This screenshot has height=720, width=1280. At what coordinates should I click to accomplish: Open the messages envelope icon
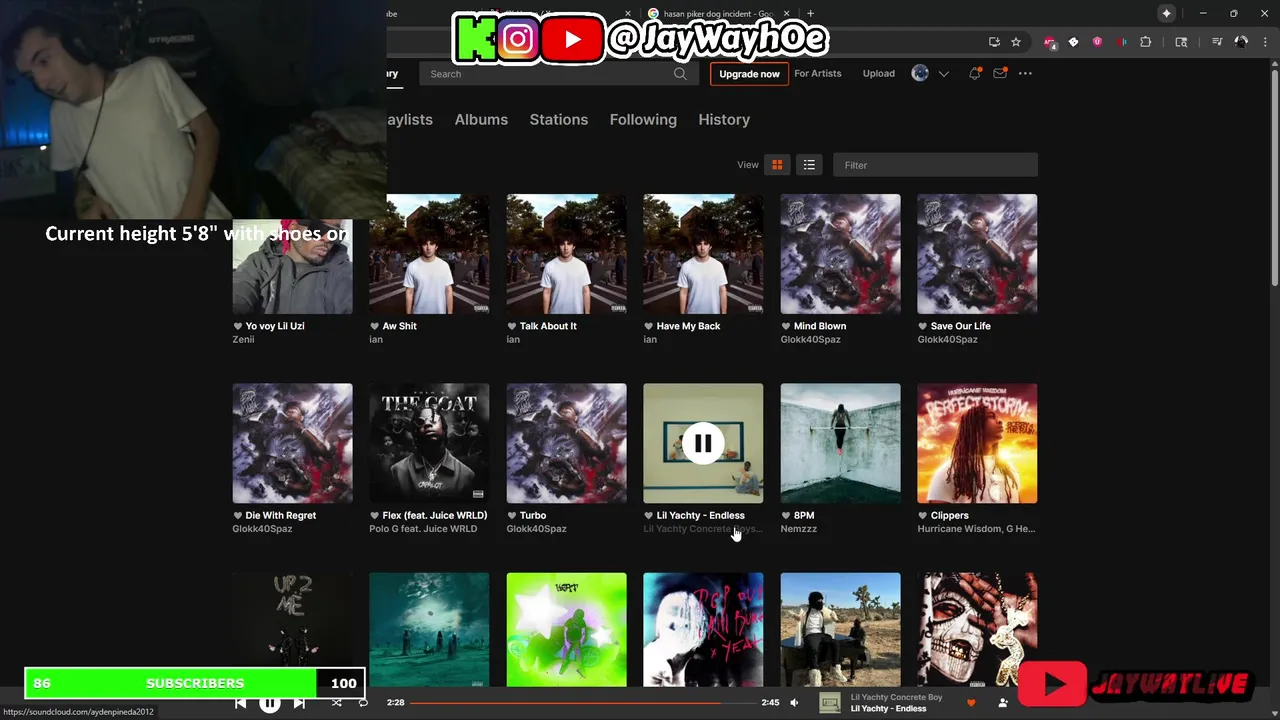pos(999,73)
